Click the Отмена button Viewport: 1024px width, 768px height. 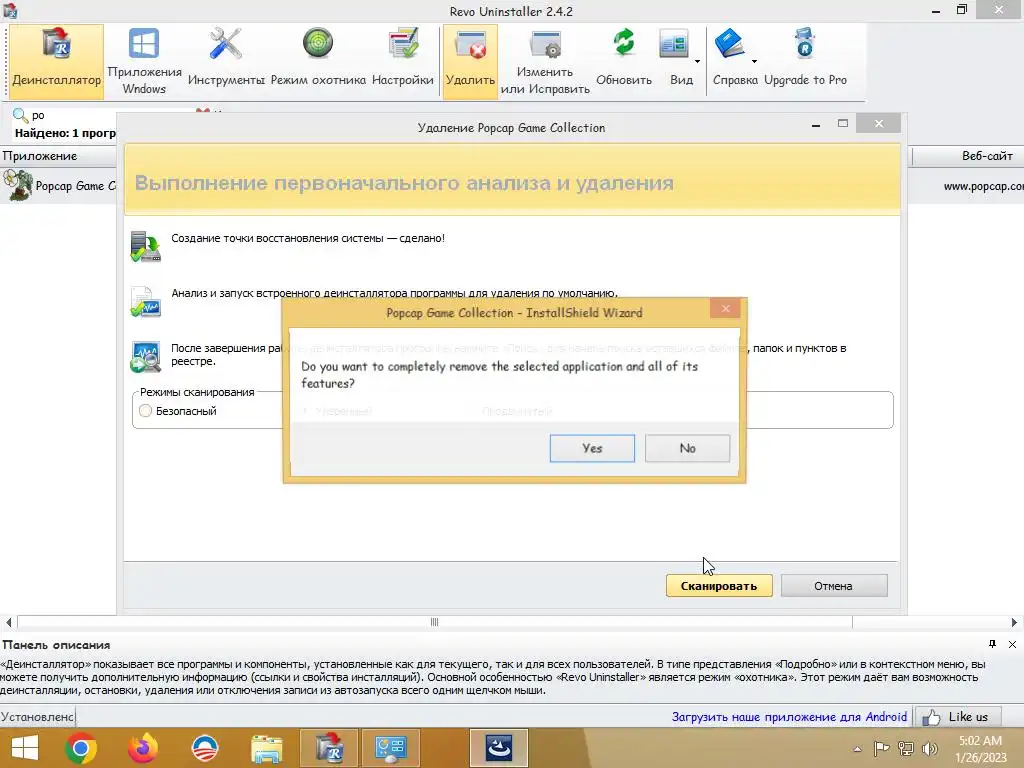834,586
